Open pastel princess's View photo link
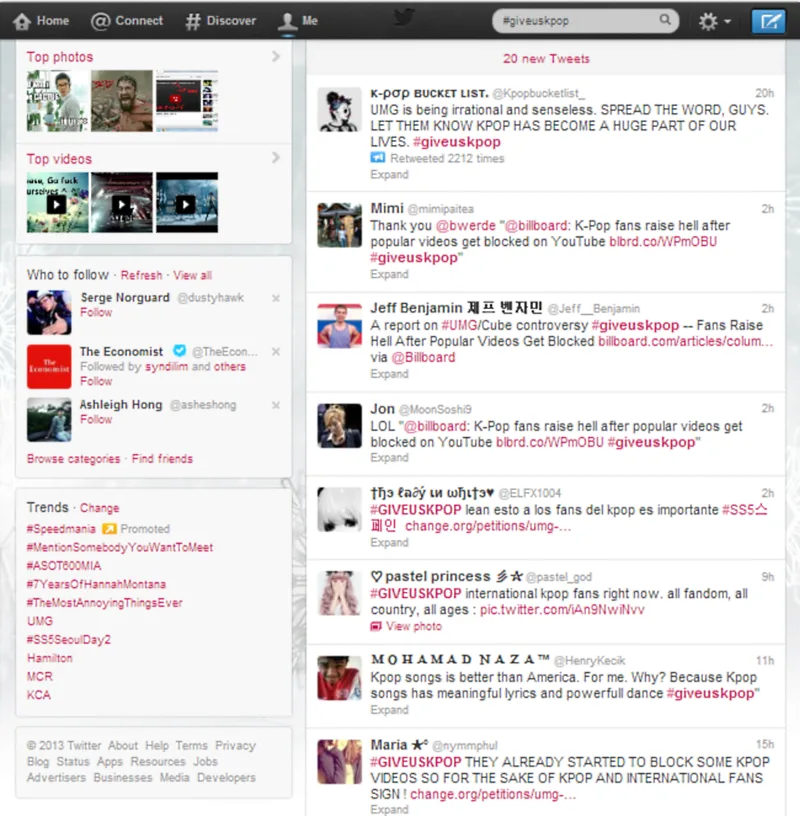 point(413,626)
